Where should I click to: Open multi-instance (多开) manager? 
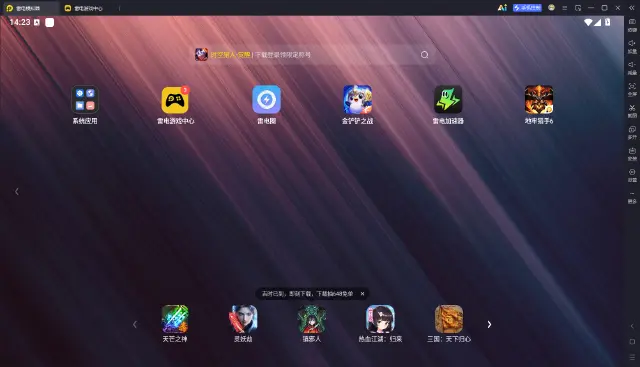tap(632, 132)
